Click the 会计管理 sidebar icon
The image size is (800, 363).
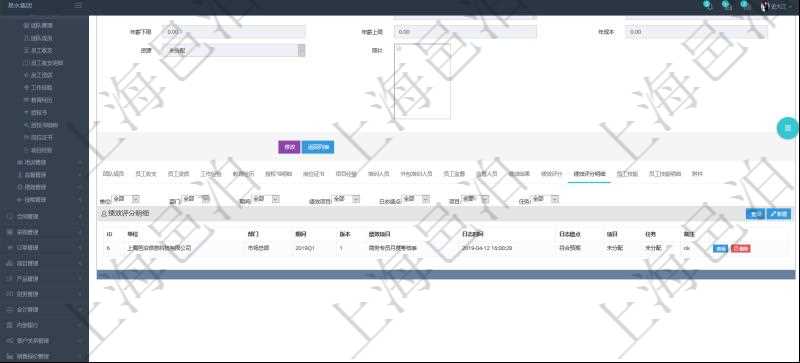point(10,309)
